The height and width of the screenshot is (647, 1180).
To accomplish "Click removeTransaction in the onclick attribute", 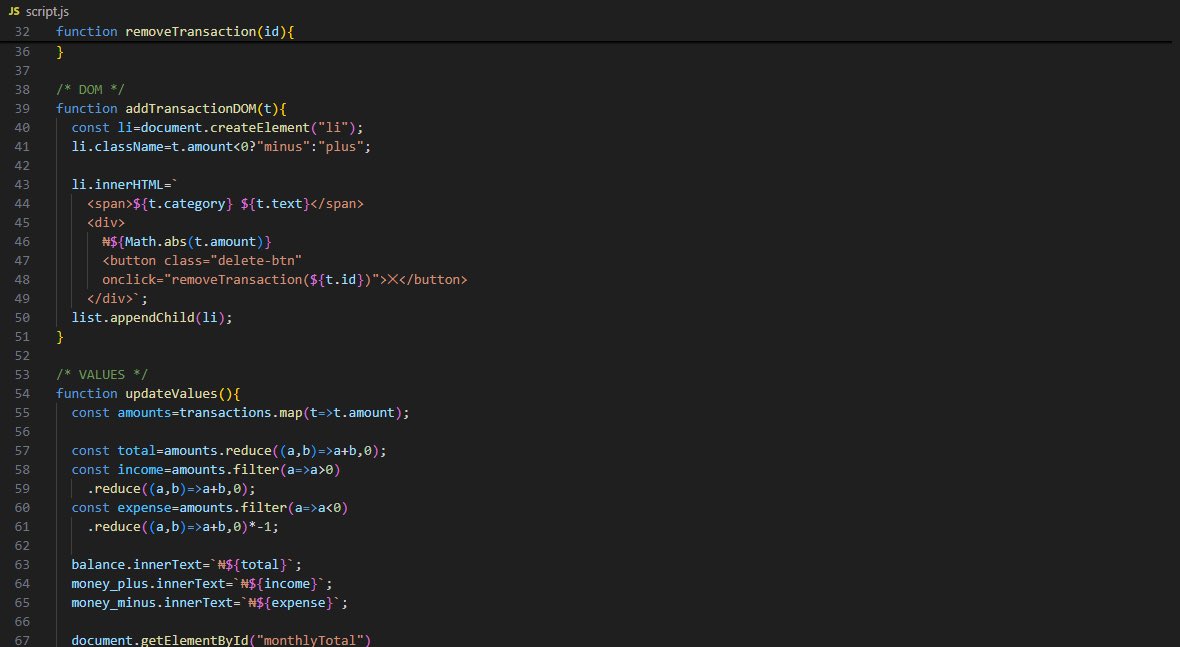I will [237, 280].
